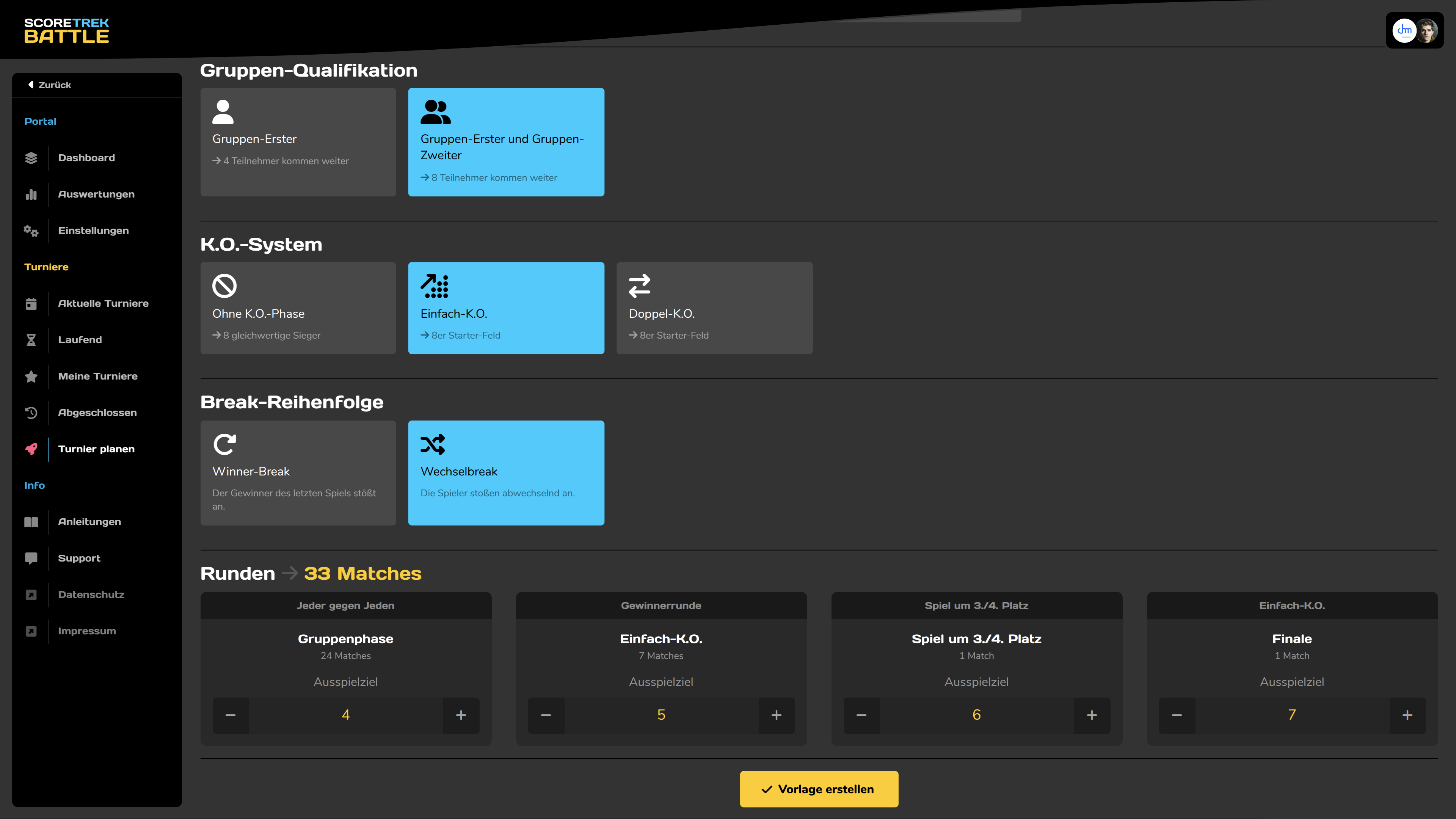
Task: Decrease Finale Ausspielziel with minus
Action: pos(1177,715)
